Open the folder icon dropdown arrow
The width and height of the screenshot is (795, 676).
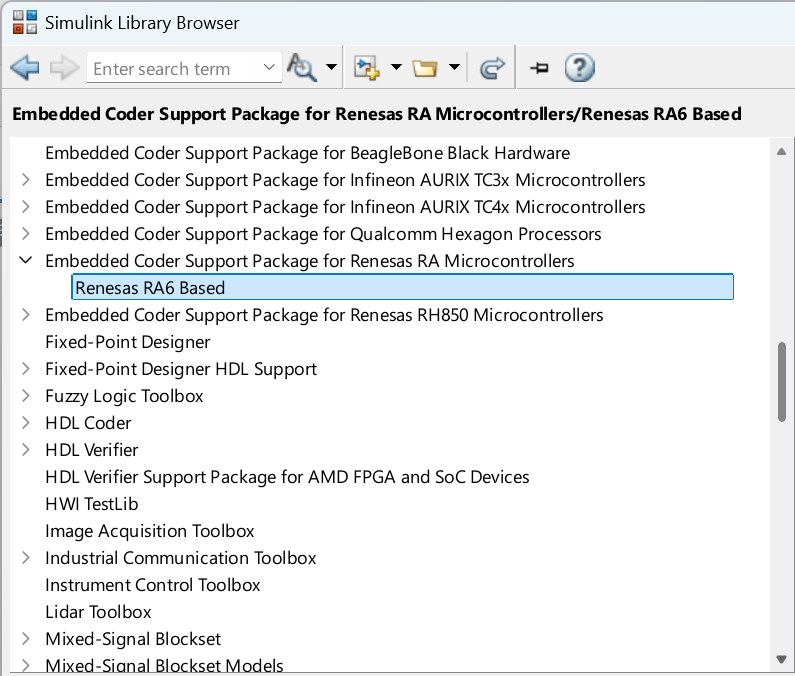[x=455, y=68]
